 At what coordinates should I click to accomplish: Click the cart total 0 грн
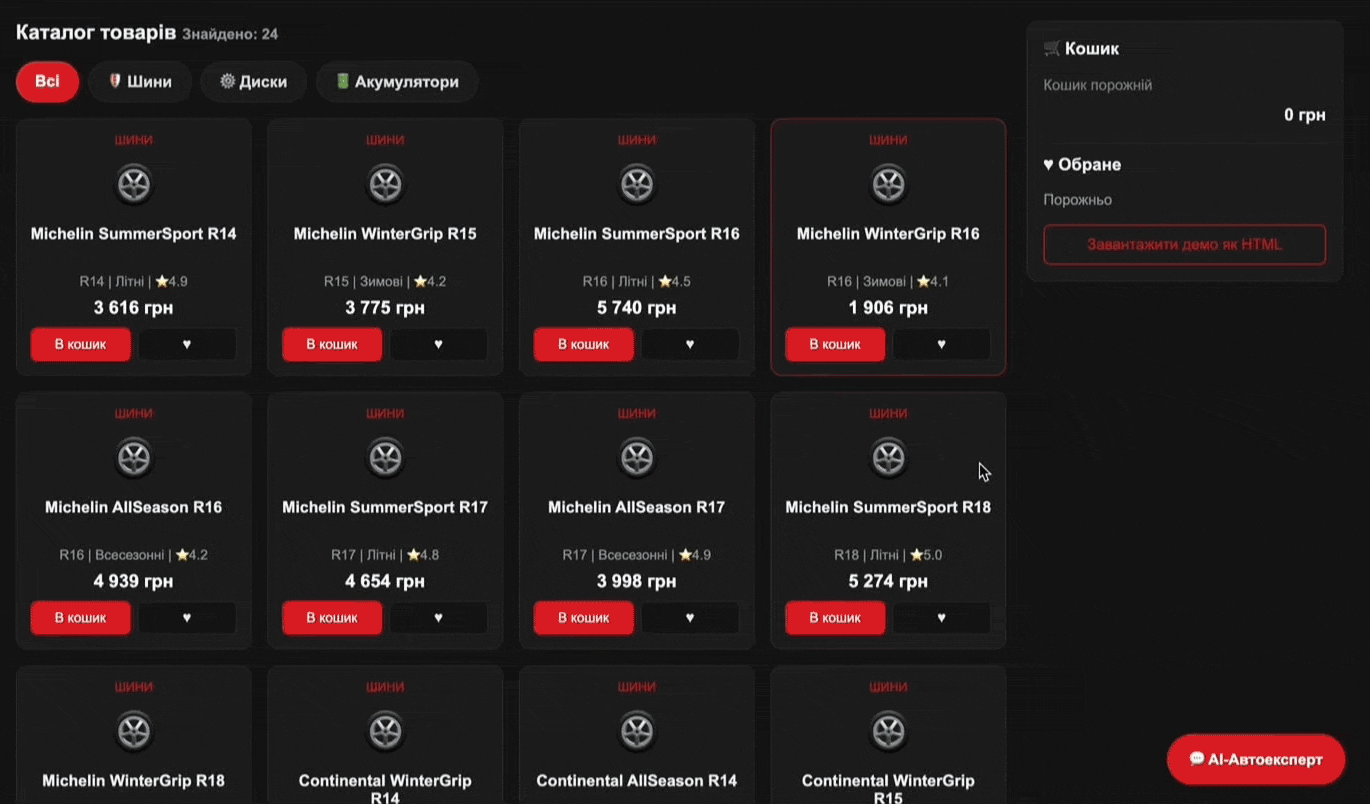tap(1305, 115)
